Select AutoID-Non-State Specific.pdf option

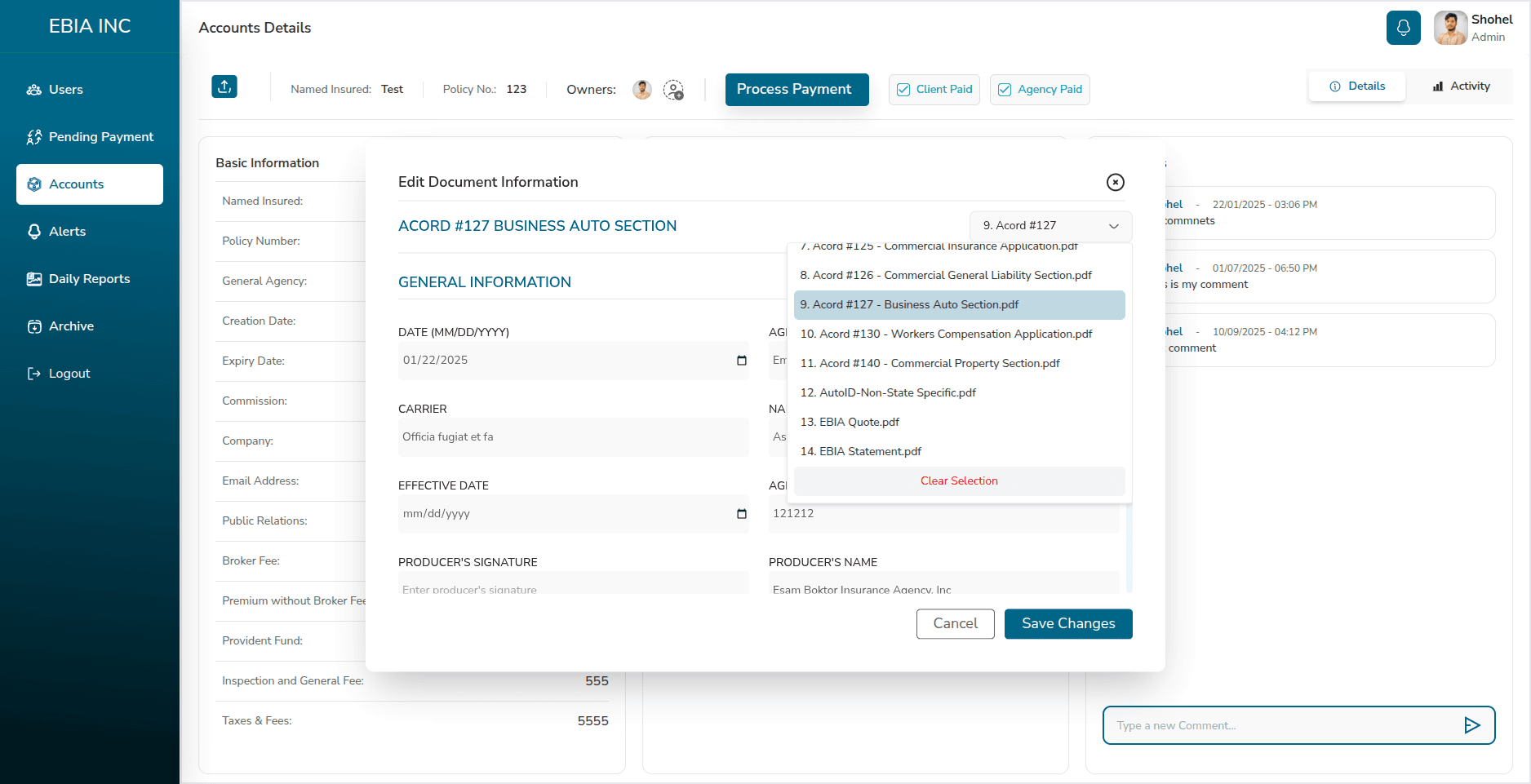pyautogui.click(x=959, y=393)
